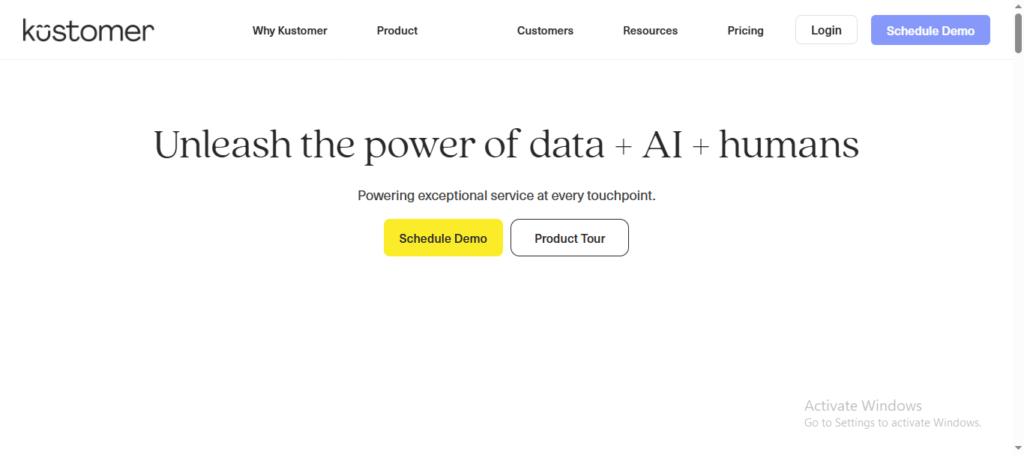Go to the Customers nav item

tap(545, 31)
